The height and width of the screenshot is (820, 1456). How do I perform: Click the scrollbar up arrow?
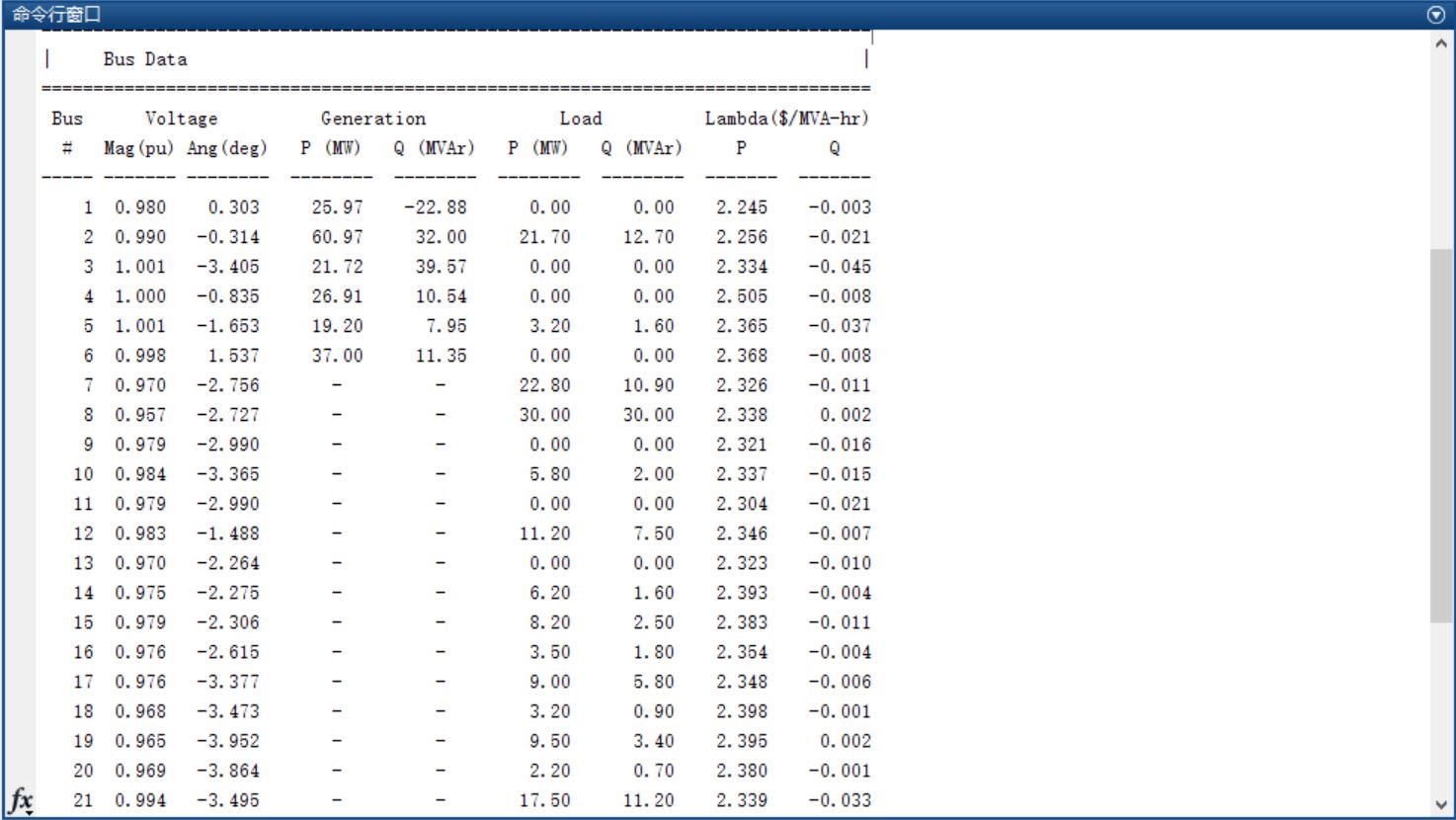coord(1441,43)
